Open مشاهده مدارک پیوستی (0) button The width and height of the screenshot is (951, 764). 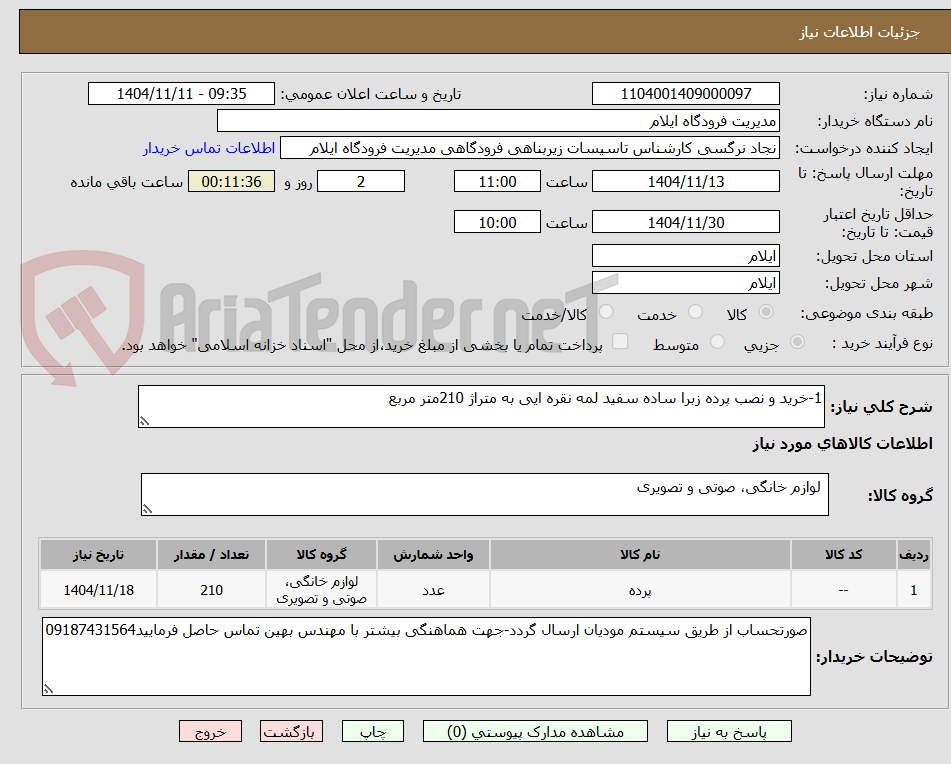(x=535, y=731)
